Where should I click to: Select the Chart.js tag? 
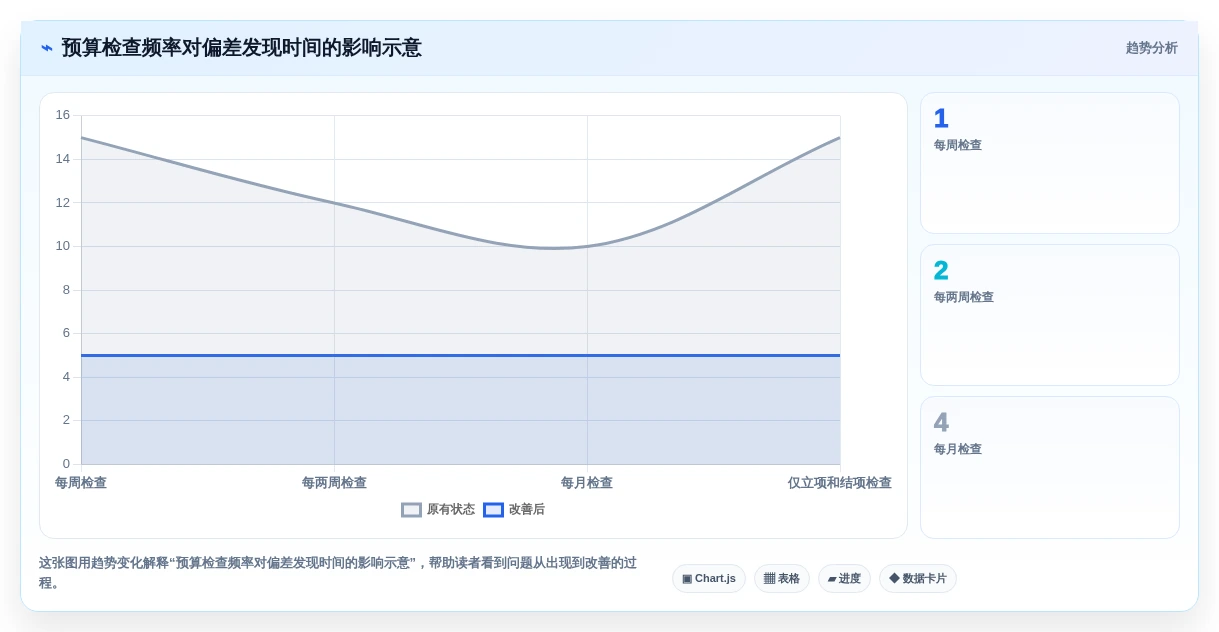(x=709, y=578)
